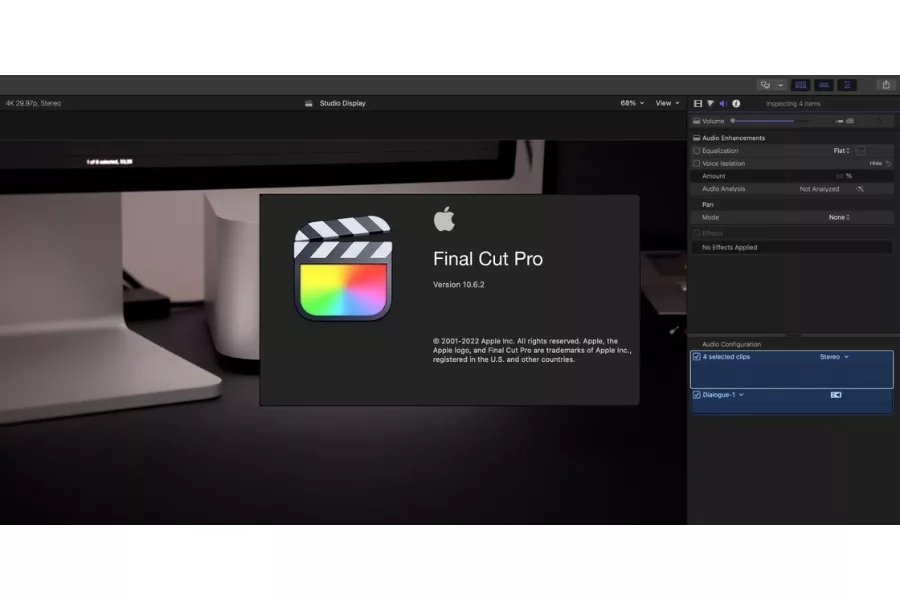Toggle the browser panel layout button

pyautogui.click(x=801, y=85)
